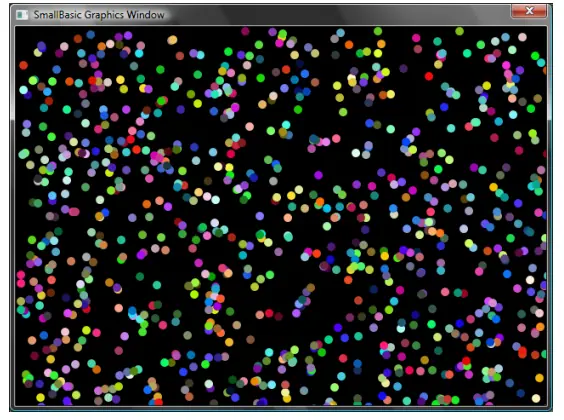The height and width of the screenshot is (420, 564).
Task: Click the olive-green dot at top edge right side
Action: [x=459, y=31]
